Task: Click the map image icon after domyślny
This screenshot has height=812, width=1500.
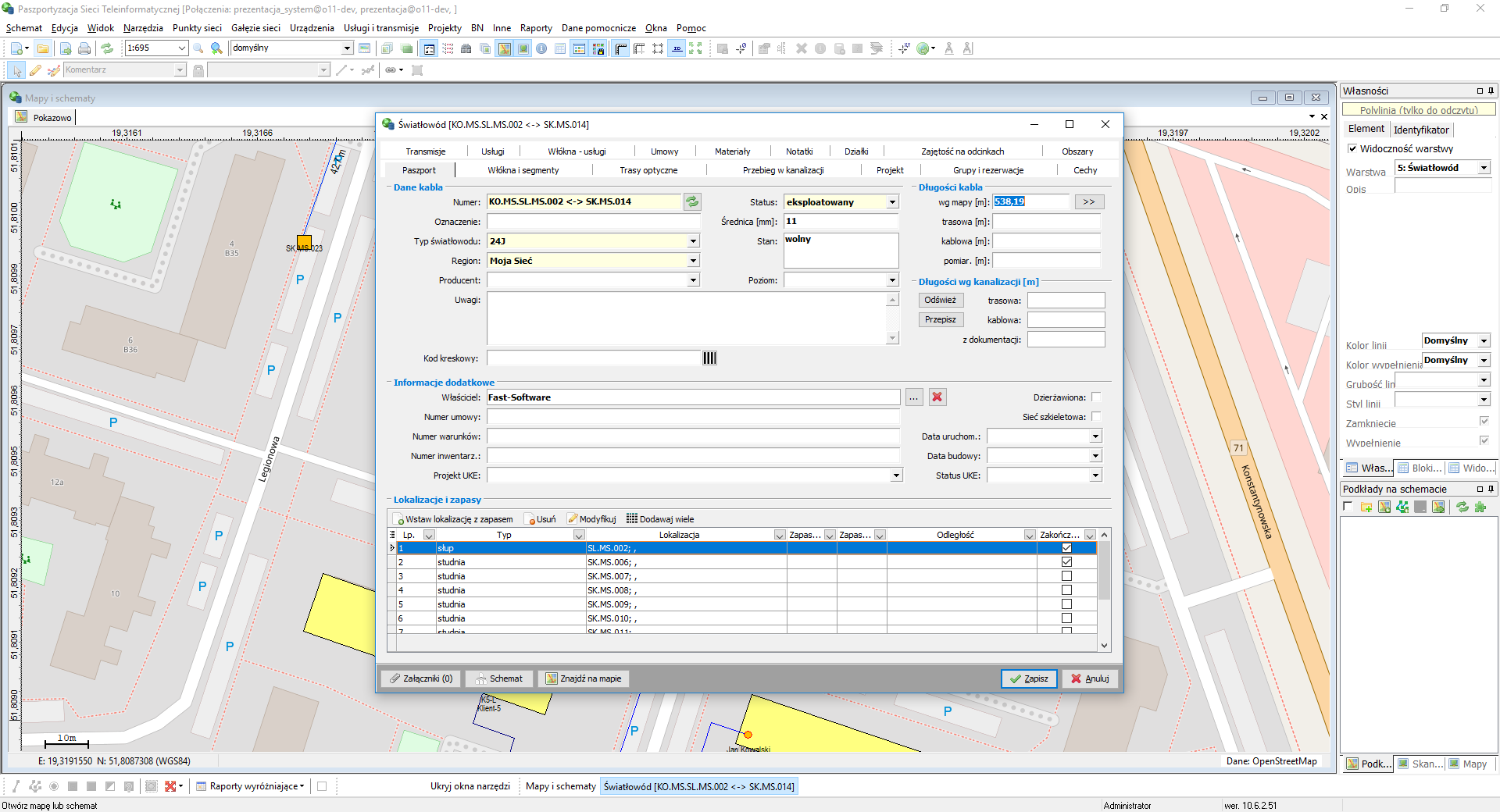Action: coord(364,48)
